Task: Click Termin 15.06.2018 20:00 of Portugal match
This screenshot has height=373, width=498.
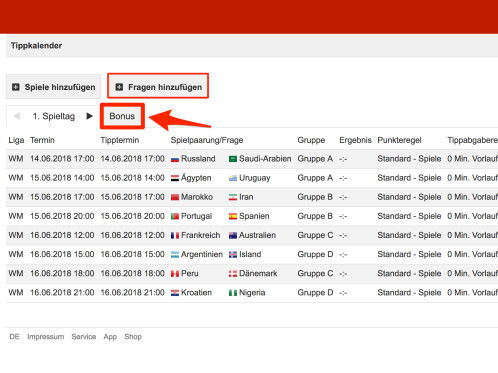Action: tap(62, 216)
